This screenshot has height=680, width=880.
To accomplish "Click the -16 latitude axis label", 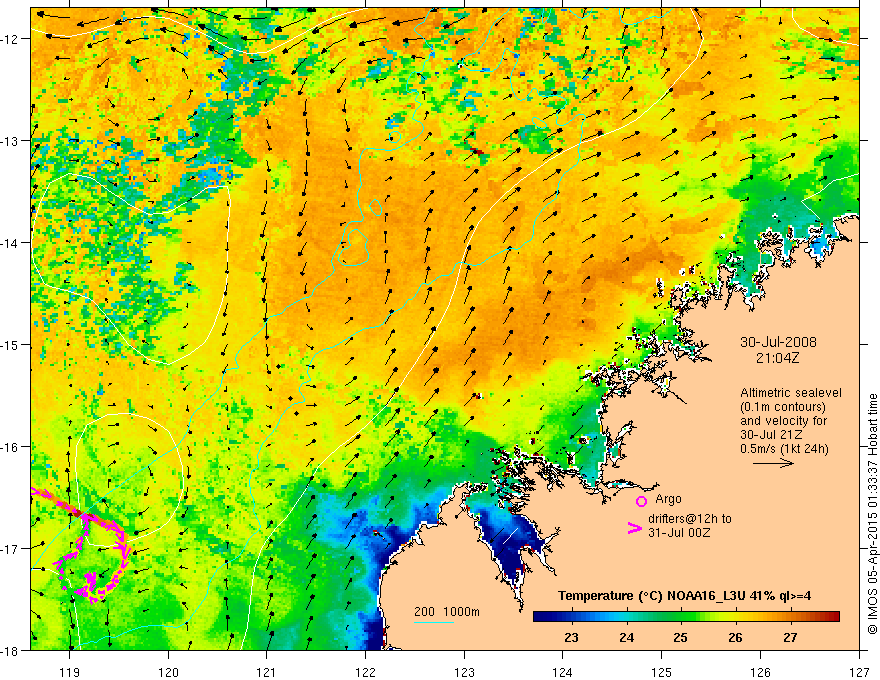I will tap(11, 447).
